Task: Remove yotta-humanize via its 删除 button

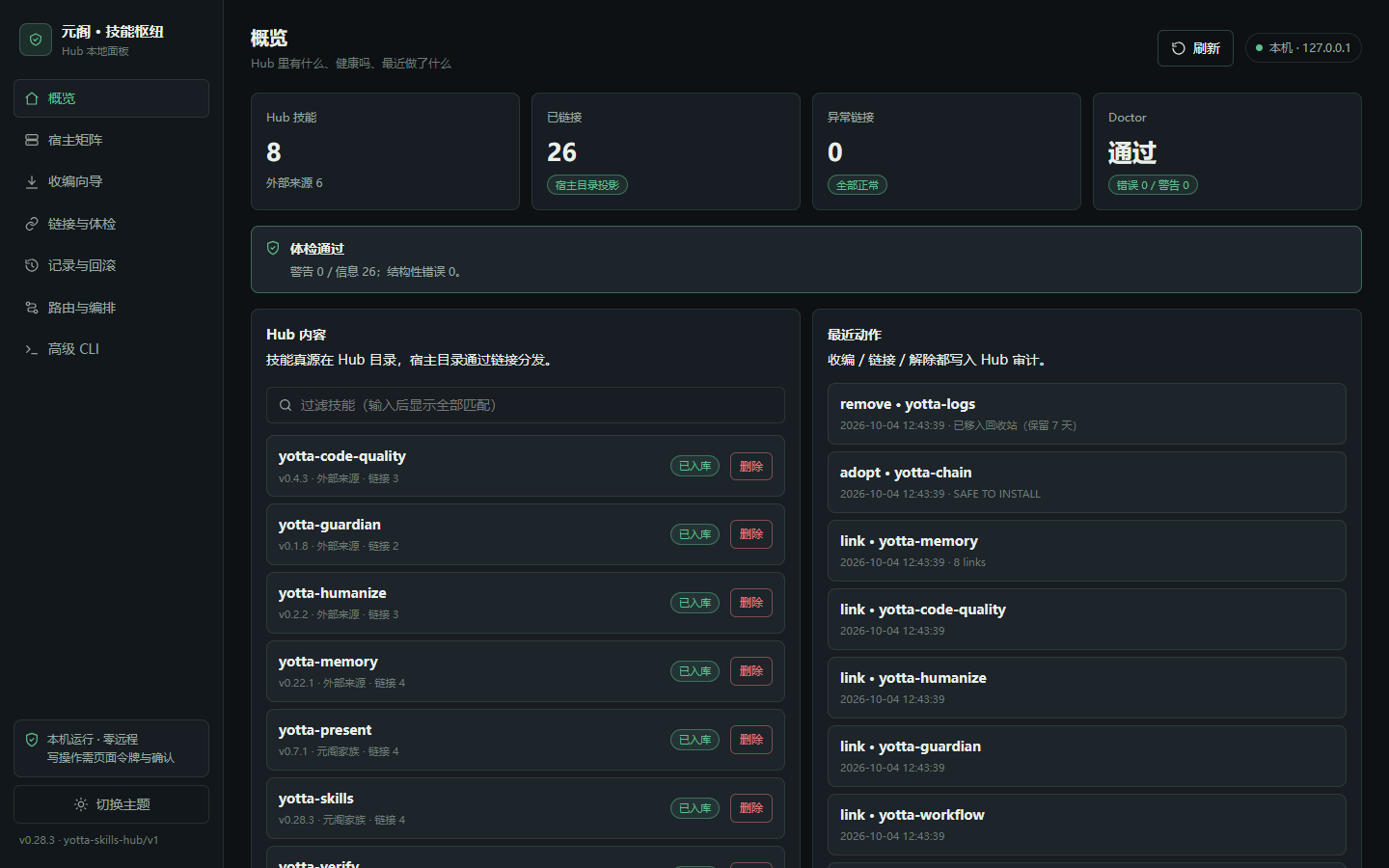Action: (x=751, y=603)
